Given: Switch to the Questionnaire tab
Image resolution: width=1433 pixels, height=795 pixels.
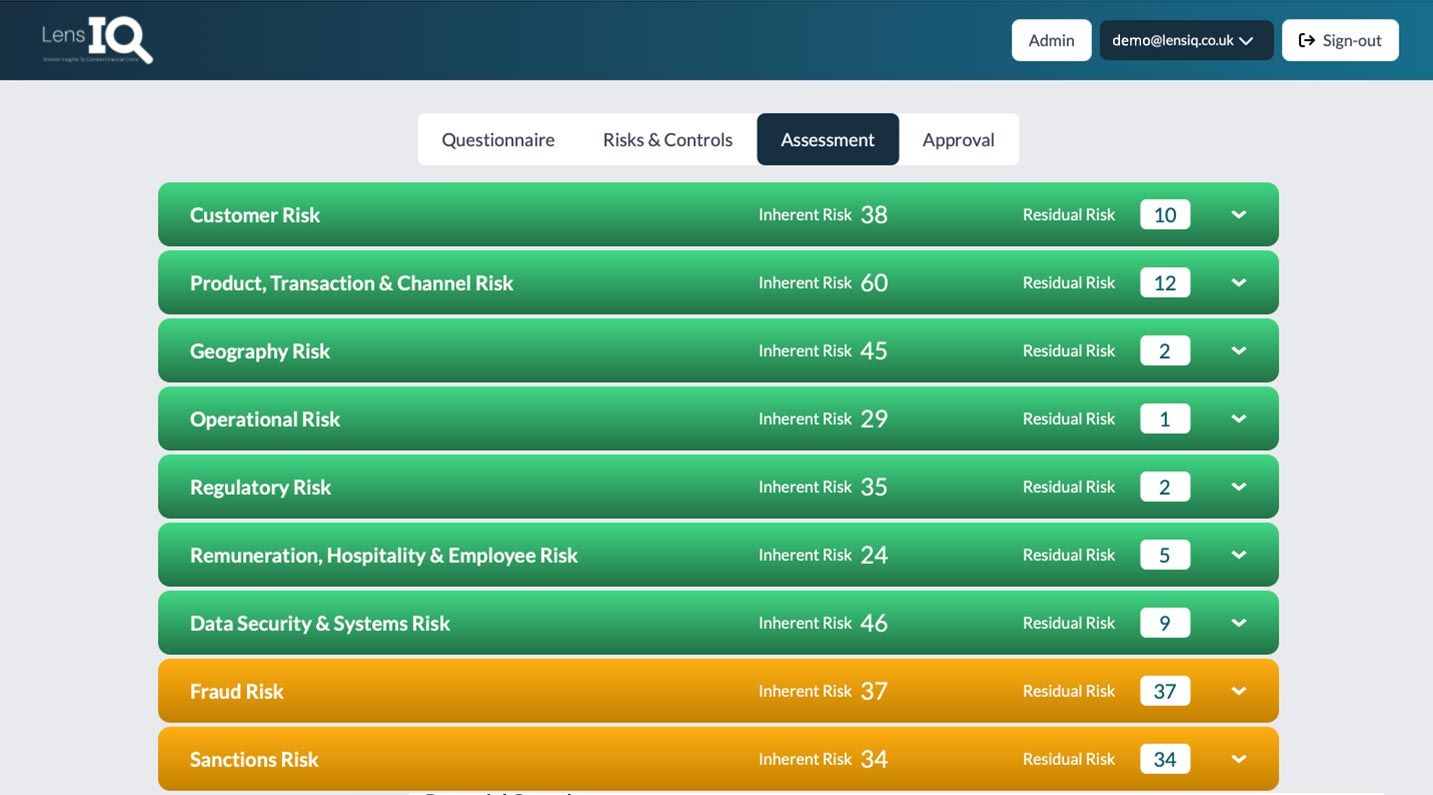Looking at the screenshot, I should [498, 140].
